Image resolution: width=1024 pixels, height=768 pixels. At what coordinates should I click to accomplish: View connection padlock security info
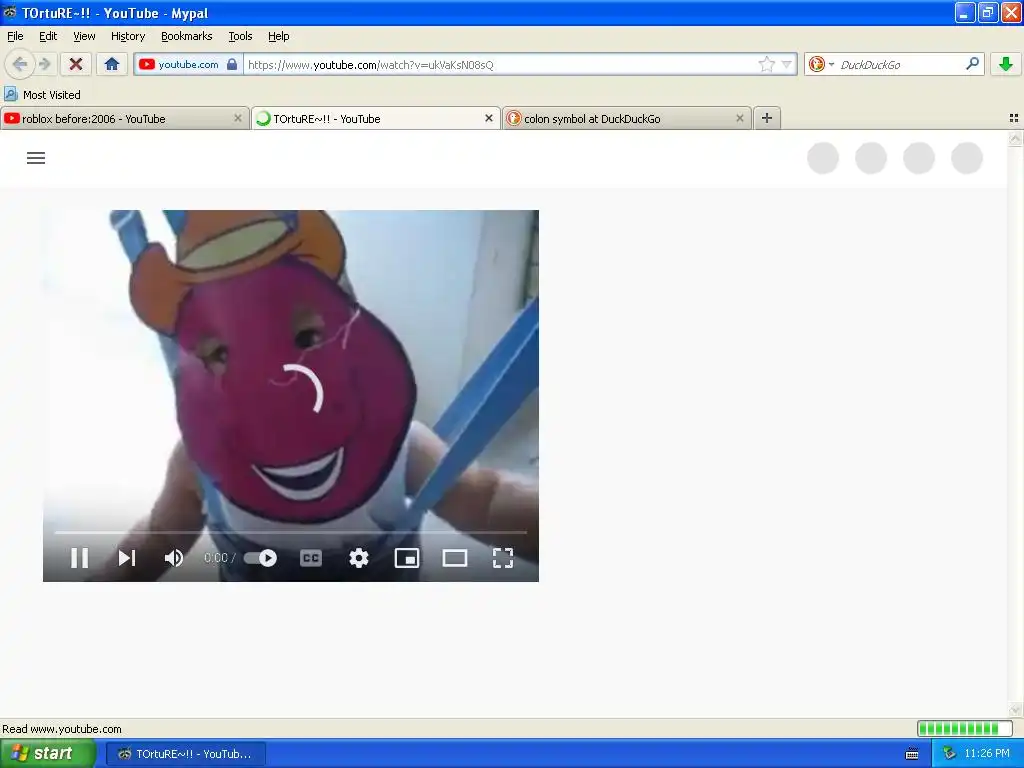(x=232, y=64)
